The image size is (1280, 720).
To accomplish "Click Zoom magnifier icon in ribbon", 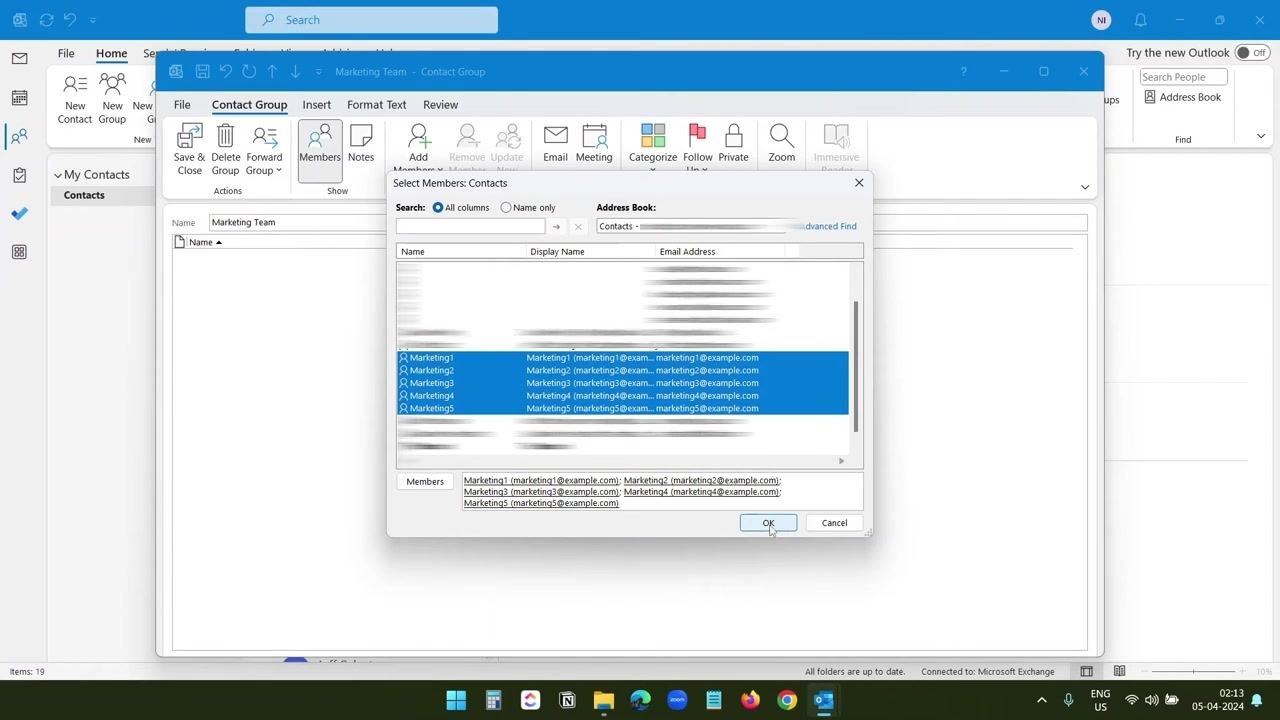I will point(782,143).
